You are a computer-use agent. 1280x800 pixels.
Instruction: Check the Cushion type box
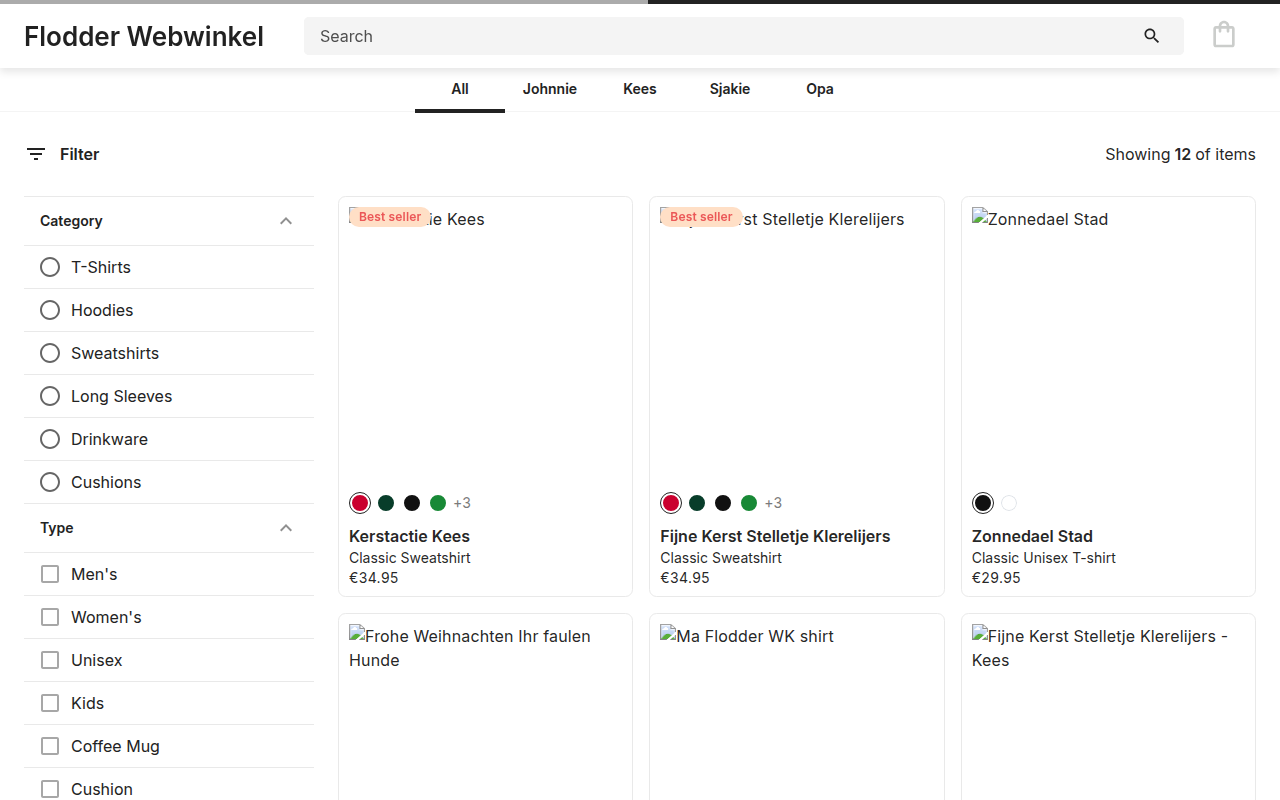tap(50, 789)
